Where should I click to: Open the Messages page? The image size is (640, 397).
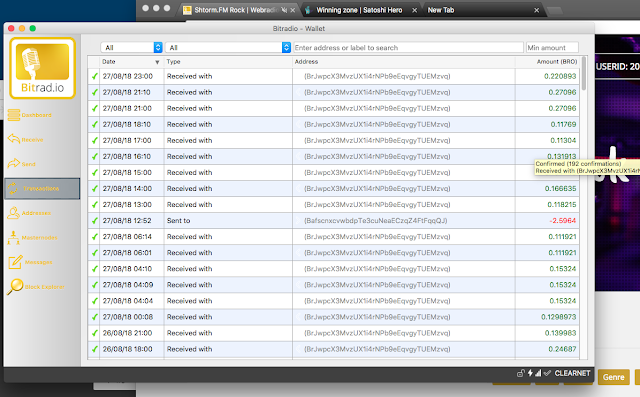tap(30, 262)
